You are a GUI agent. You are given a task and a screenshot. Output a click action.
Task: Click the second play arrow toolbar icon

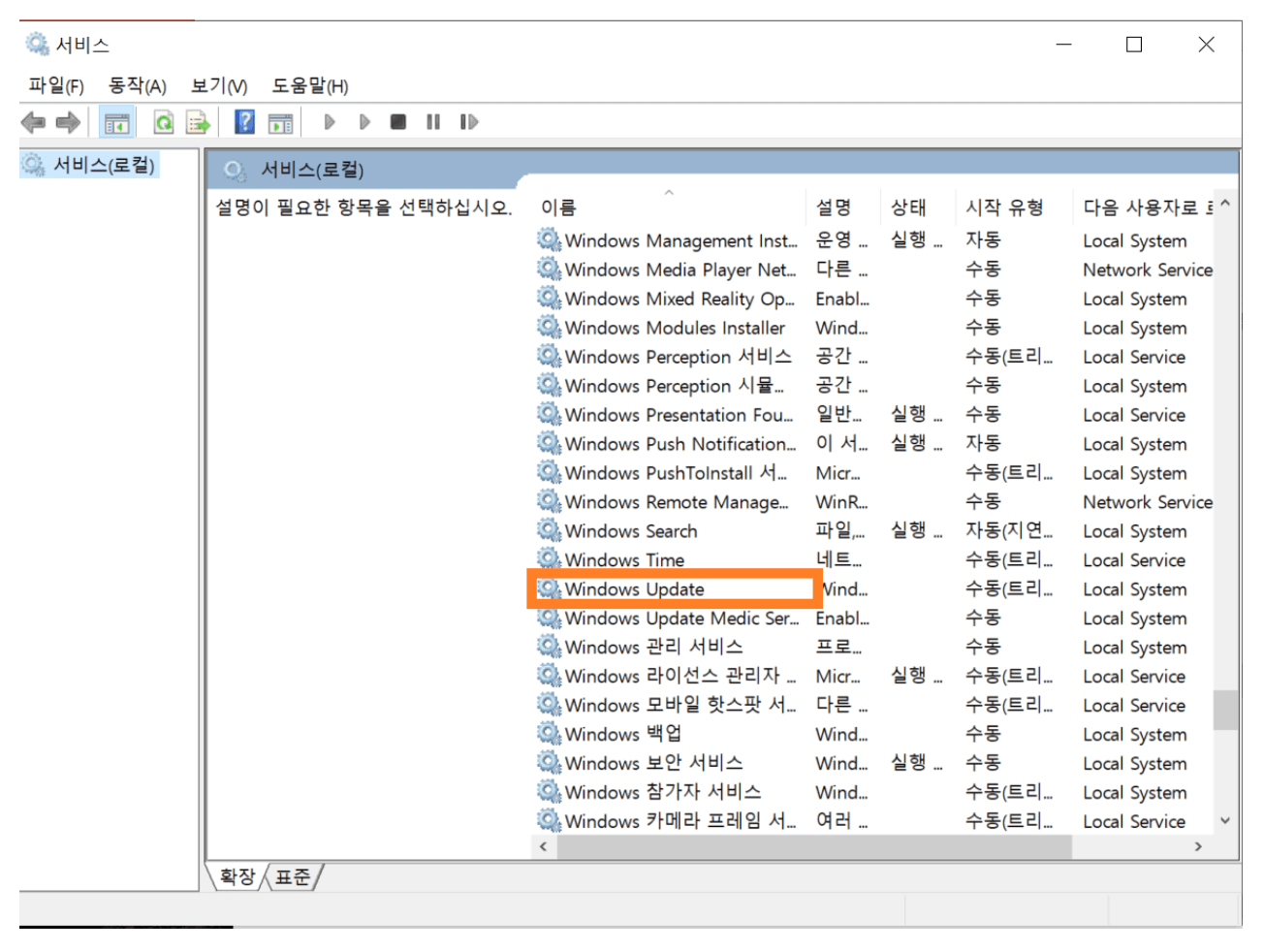click(x=364, y=122)
